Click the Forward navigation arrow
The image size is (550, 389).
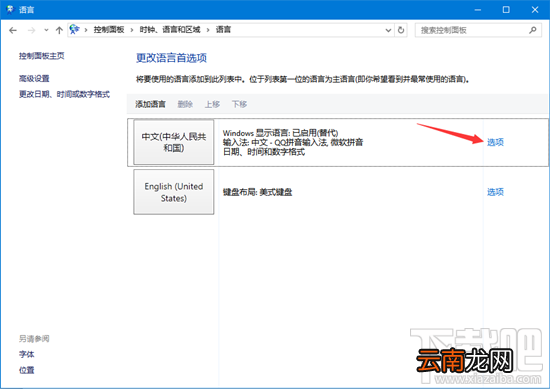pyautogui.click(x=32, y=30)
